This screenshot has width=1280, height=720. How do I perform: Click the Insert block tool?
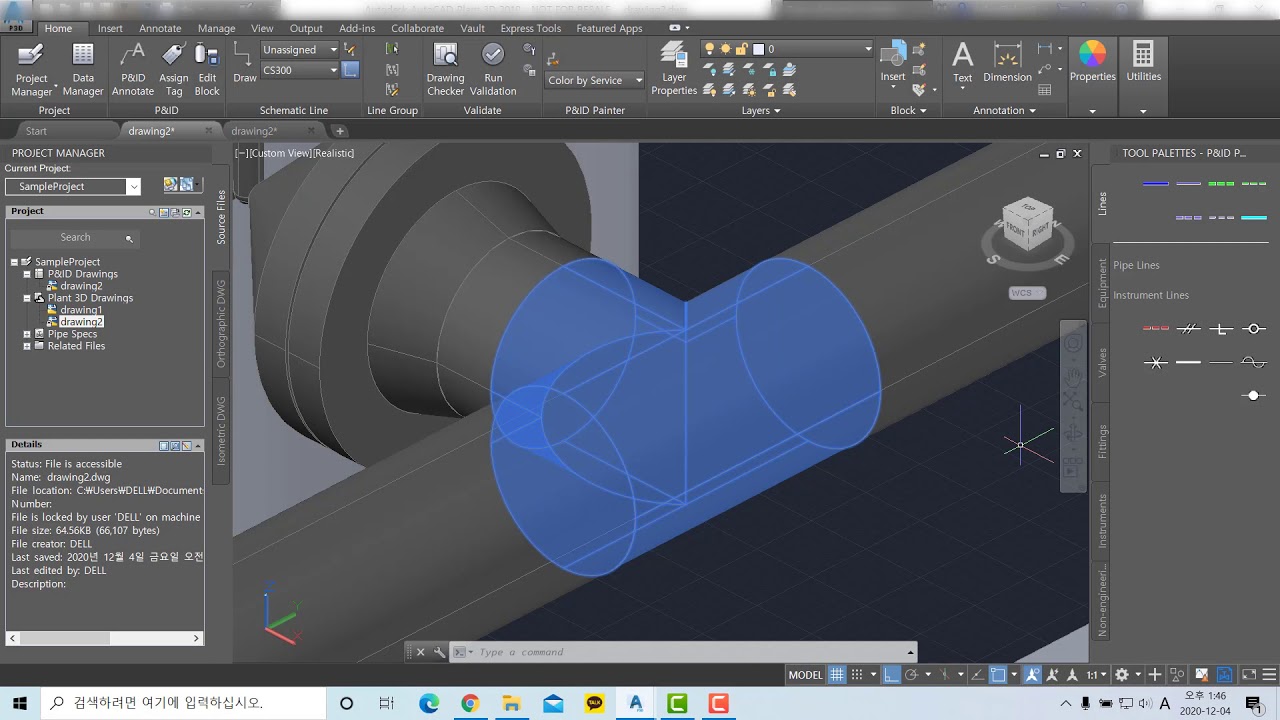point(893,62)
